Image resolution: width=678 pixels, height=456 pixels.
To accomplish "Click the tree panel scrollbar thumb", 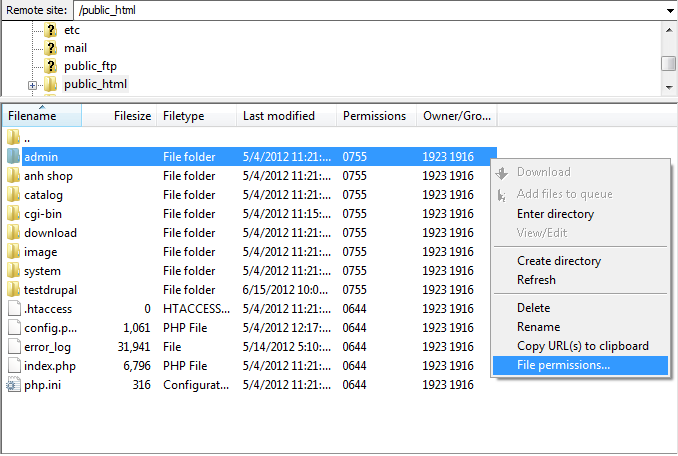I will [x=669, y=63].
